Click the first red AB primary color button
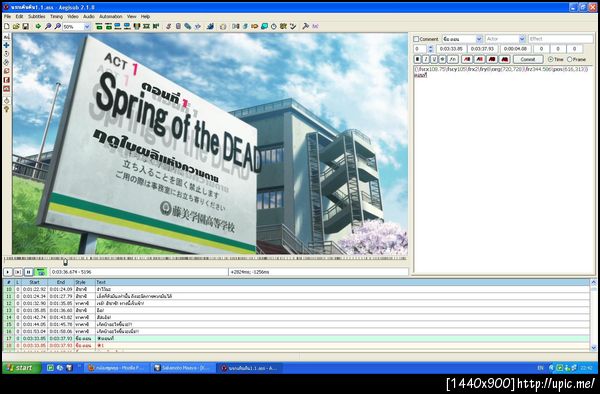The image size is (600, 394). [467, 59]
